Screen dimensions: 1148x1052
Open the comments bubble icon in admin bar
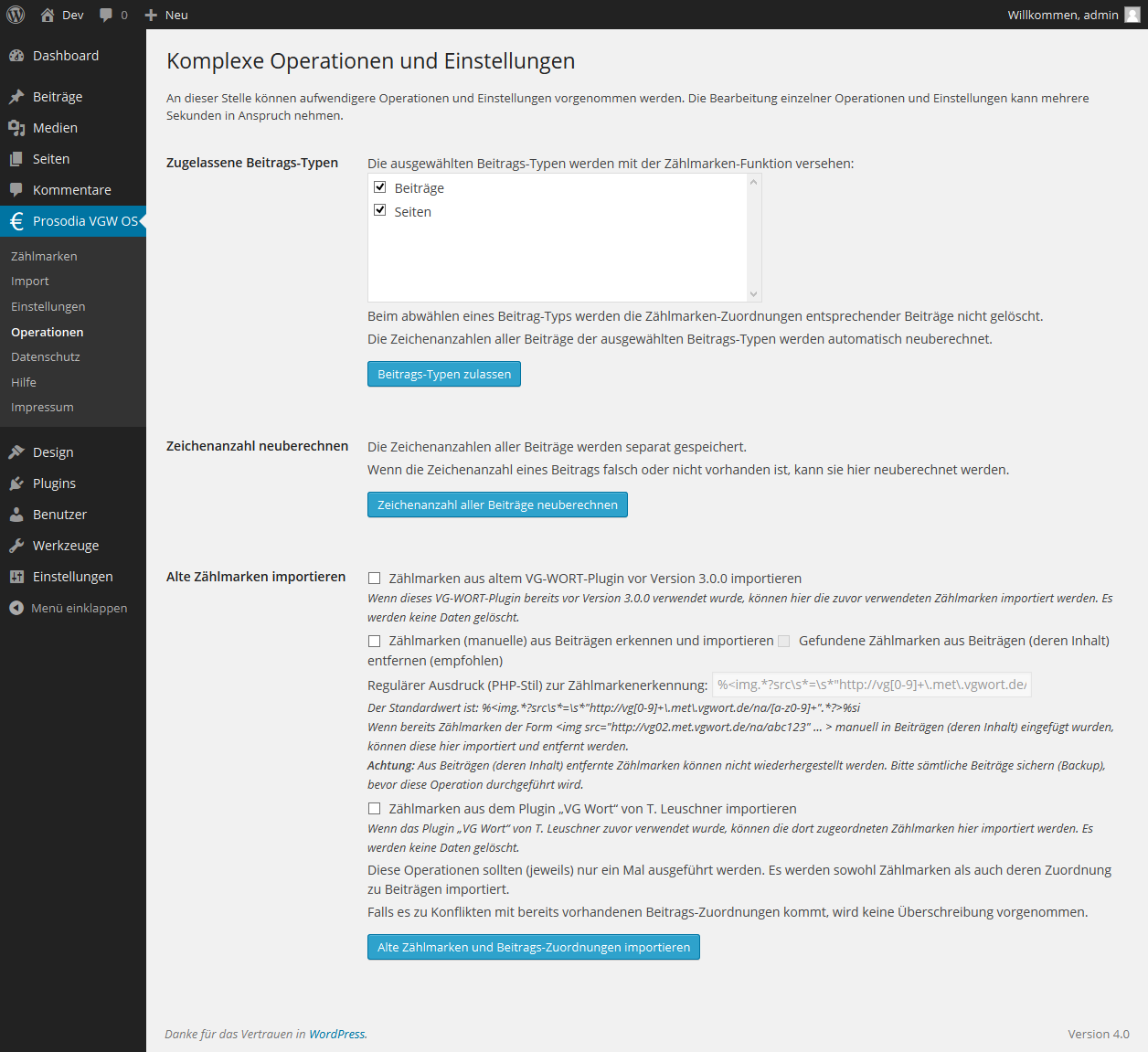click(x=106, y=15)
